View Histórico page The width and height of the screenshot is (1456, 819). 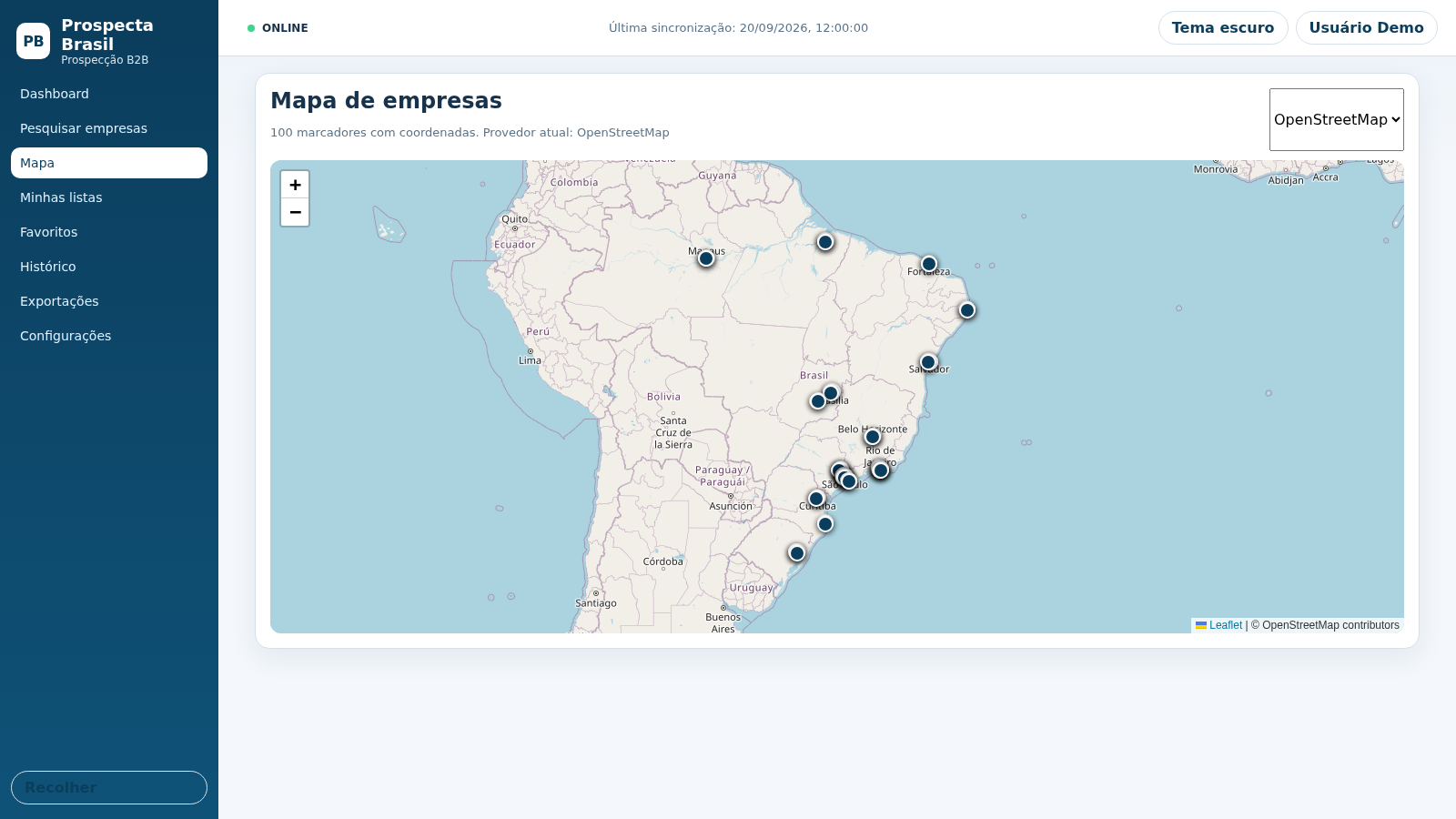109,267
